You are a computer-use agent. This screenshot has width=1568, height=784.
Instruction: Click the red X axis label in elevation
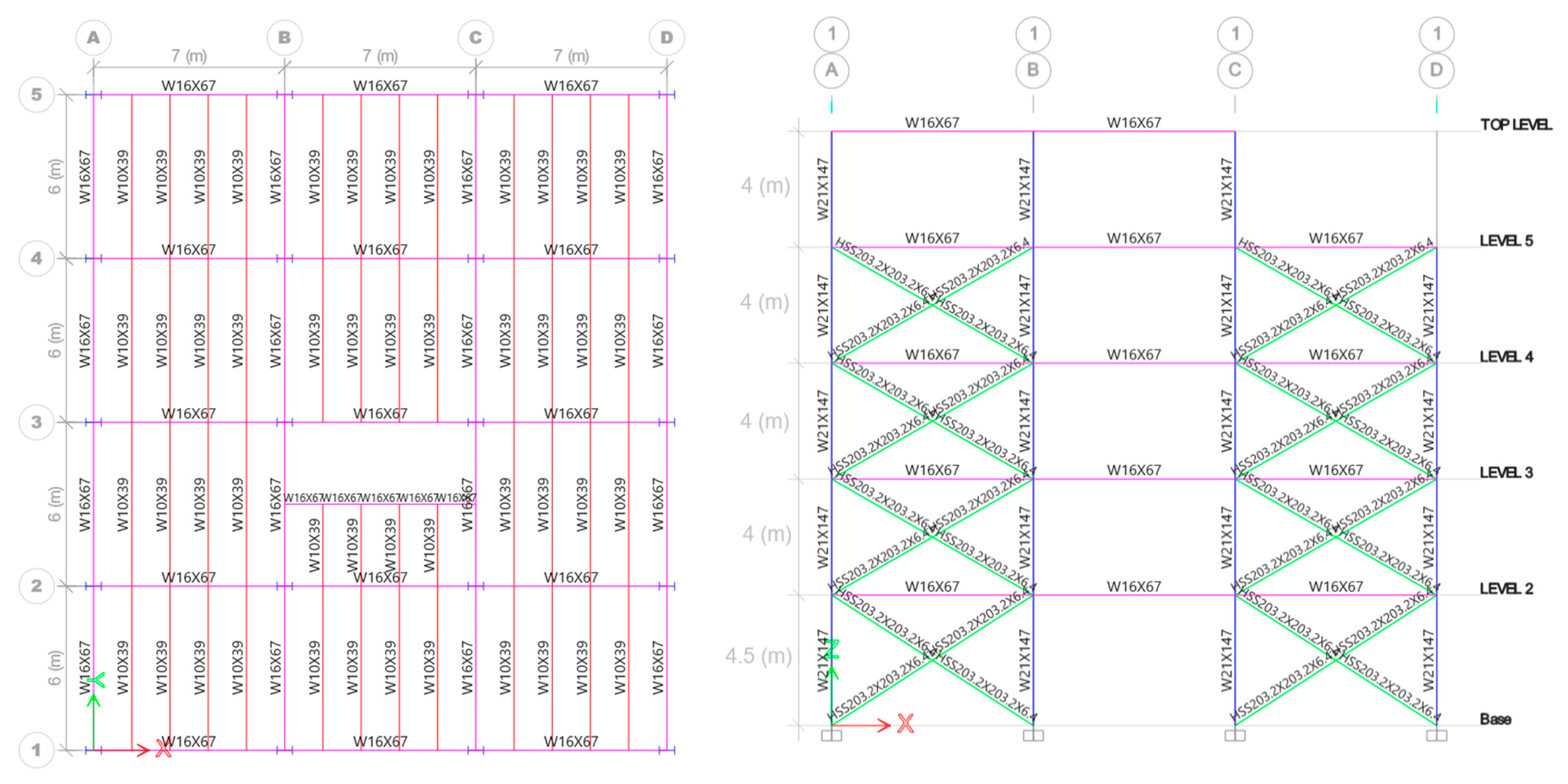(905, 724)
